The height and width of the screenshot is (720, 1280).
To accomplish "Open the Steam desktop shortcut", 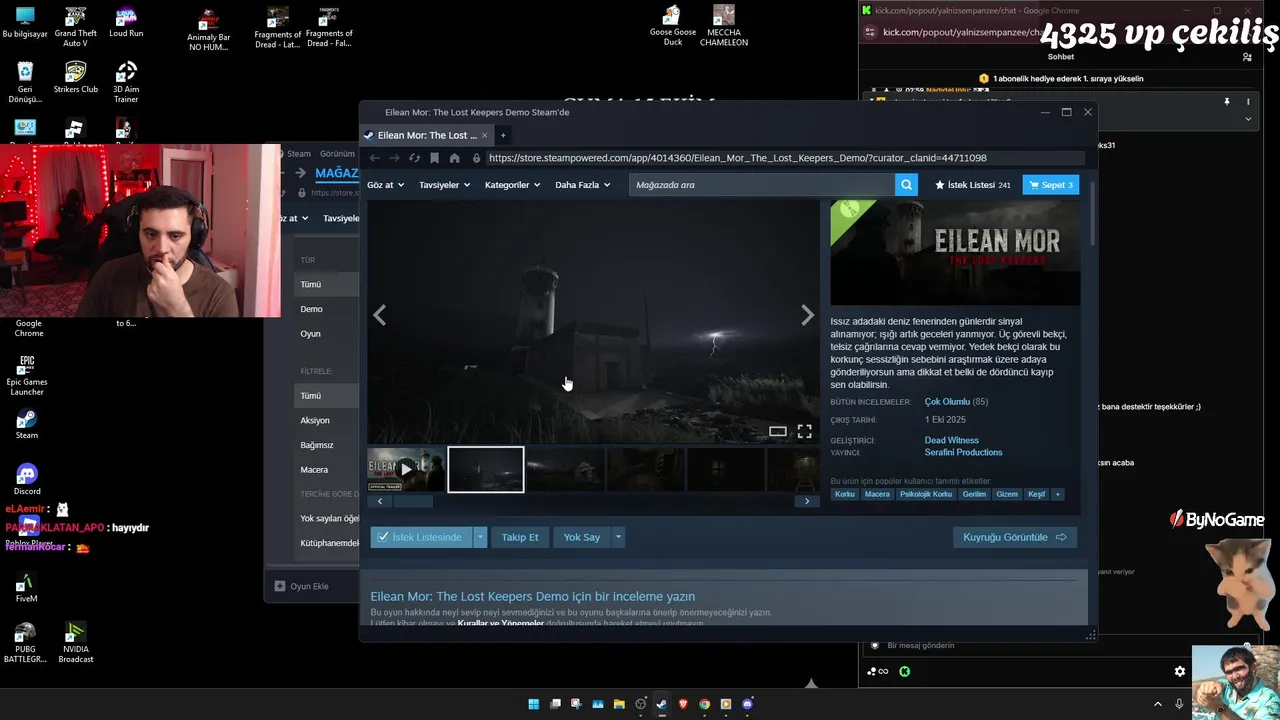I will [x=27, y=424].
